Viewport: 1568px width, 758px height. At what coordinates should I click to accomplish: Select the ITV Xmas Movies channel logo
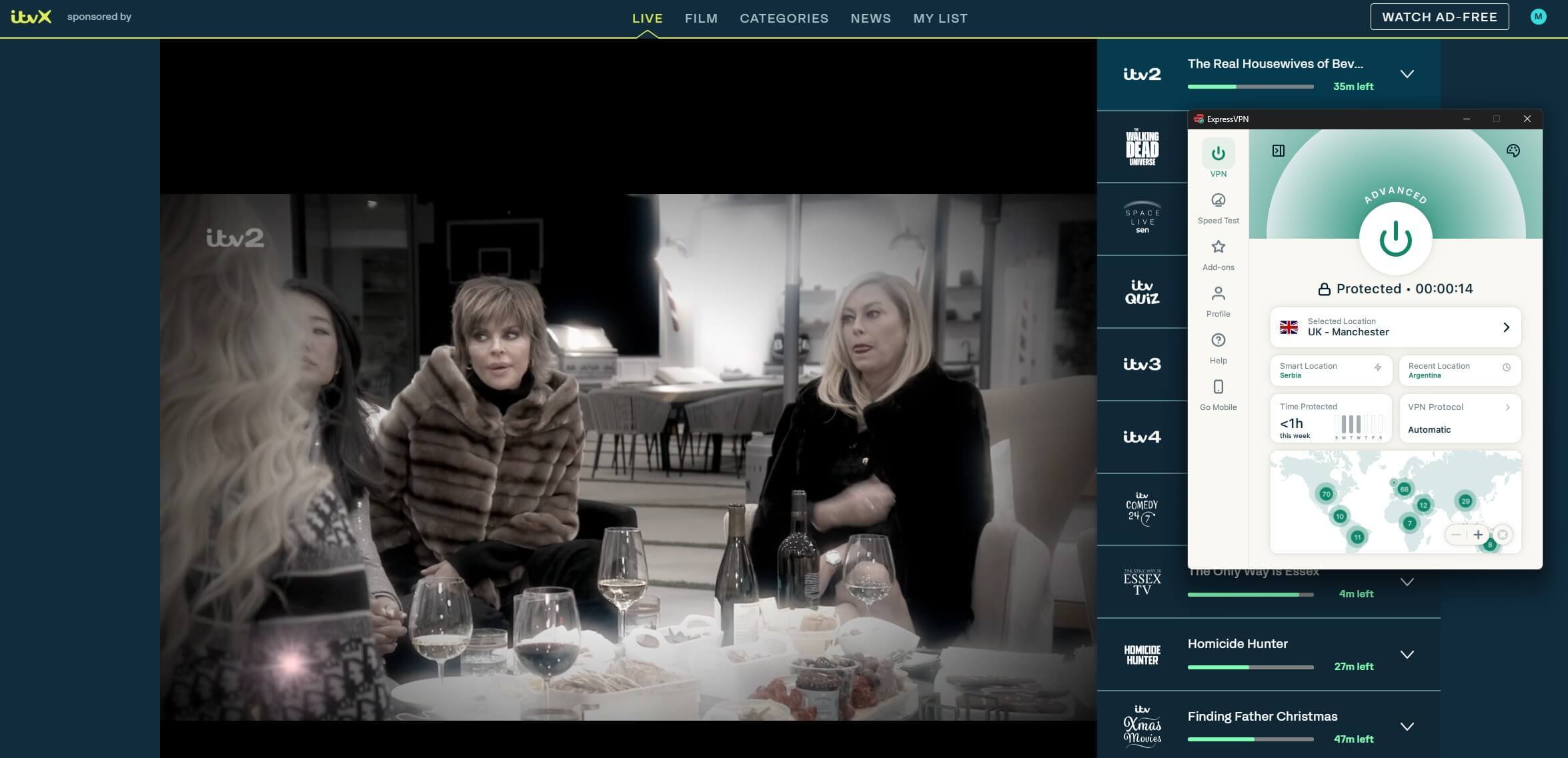pyautogui.click(x=1142, y=725)
